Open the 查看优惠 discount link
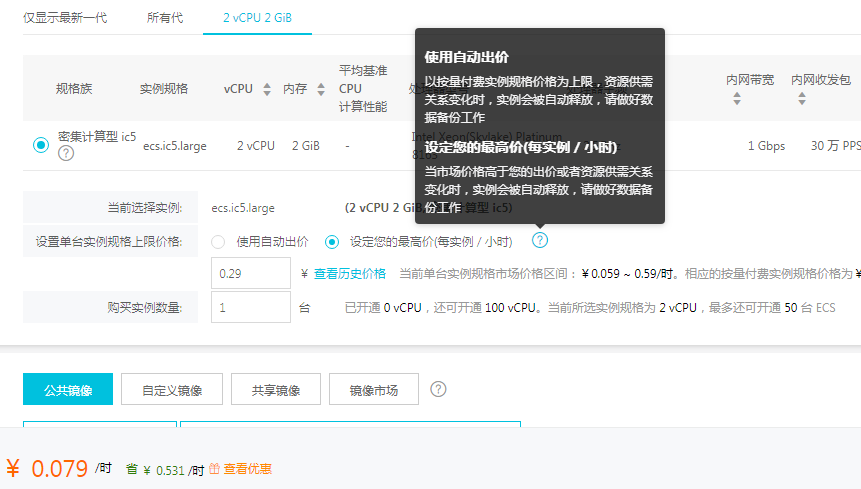This screenshot has width=861, height=489. click(247, 469)
